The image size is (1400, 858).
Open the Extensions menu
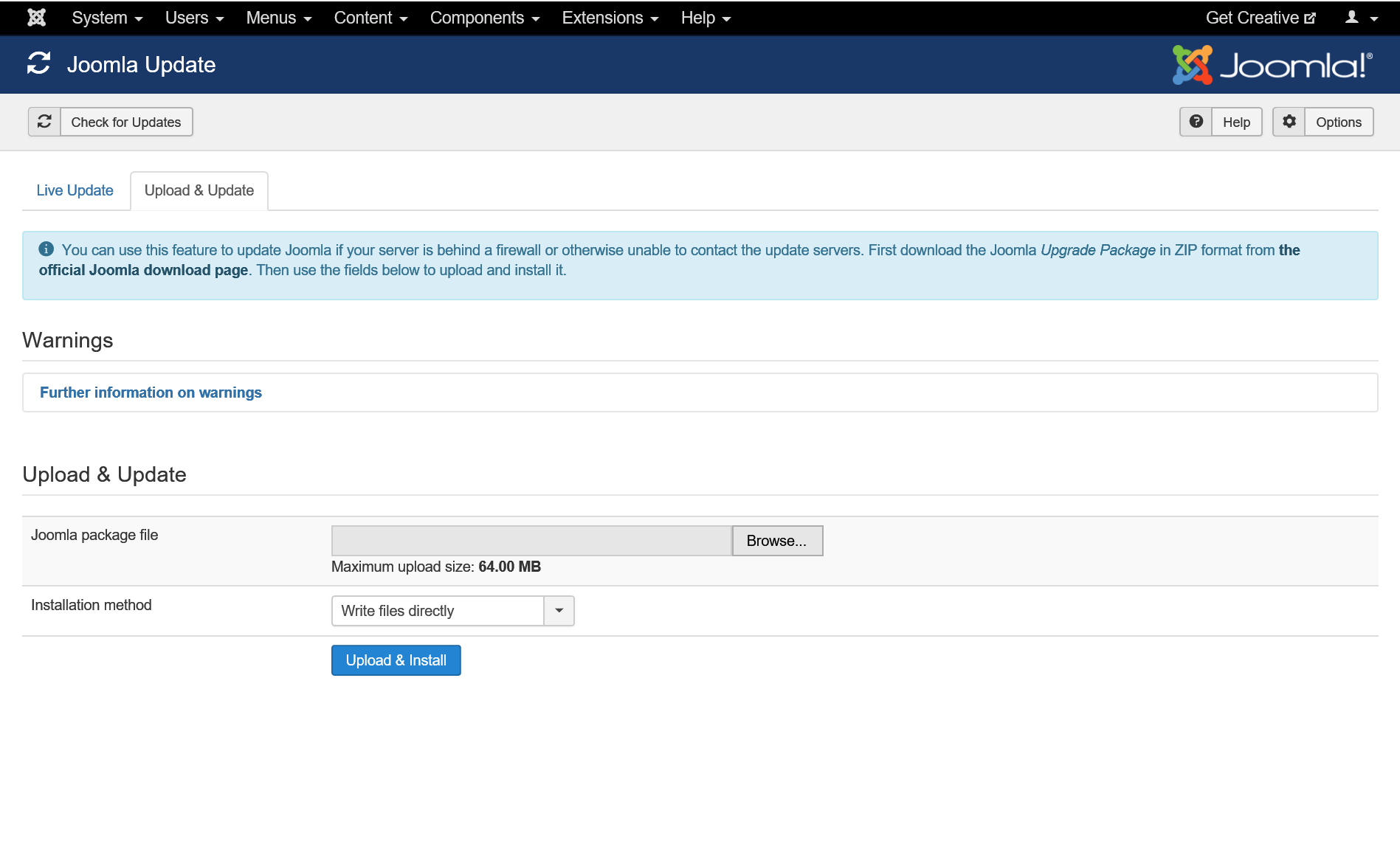(x=610, y=18)
